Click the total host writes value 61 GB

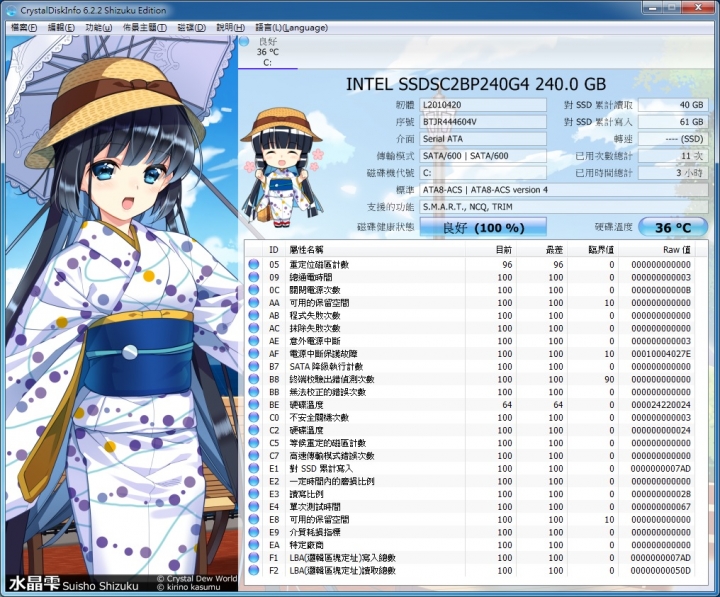pyautogui.click(x=673, y=122)
